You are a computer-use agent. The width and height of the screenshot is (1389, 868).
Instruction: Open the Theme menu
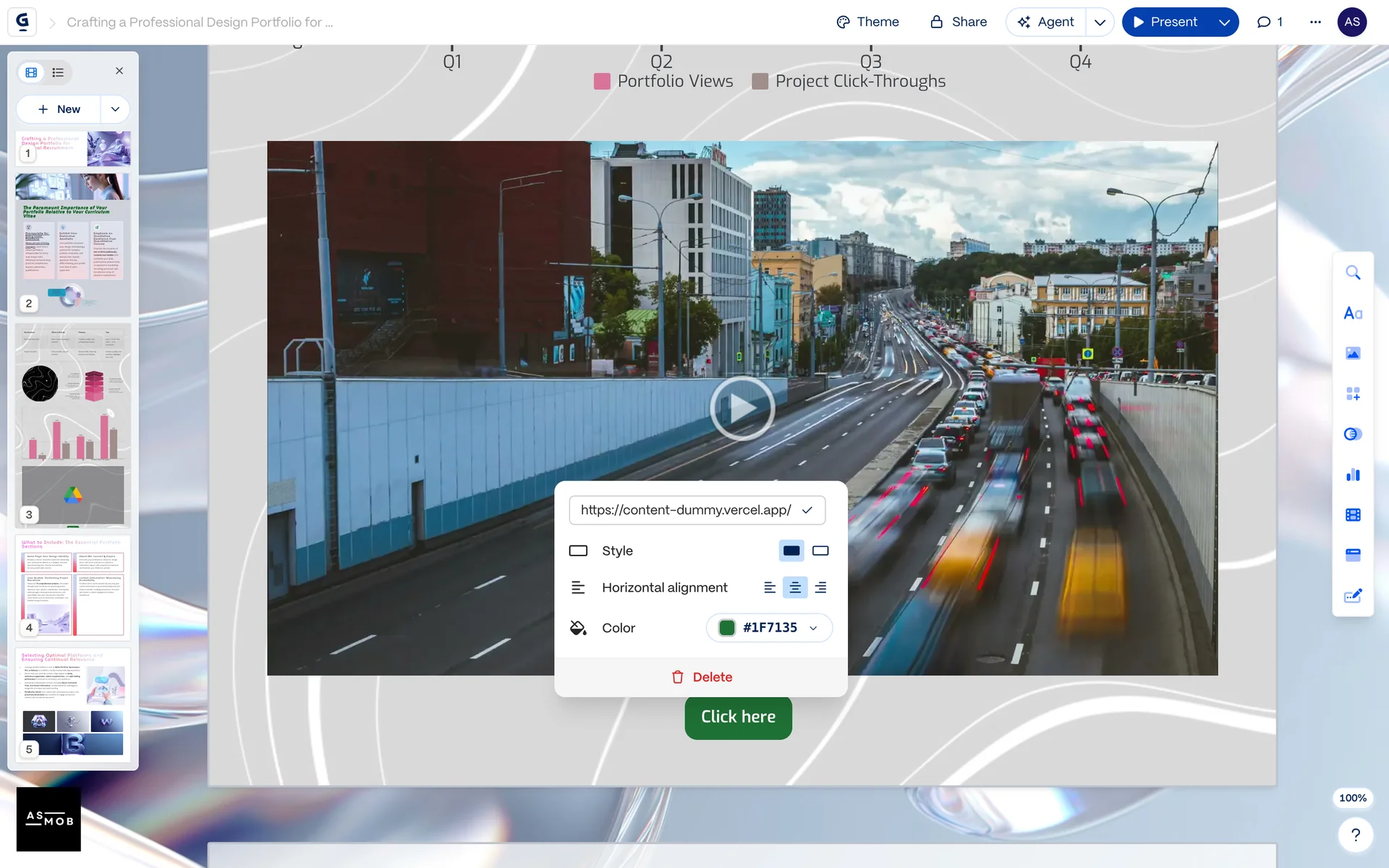[x=867, y=22]
